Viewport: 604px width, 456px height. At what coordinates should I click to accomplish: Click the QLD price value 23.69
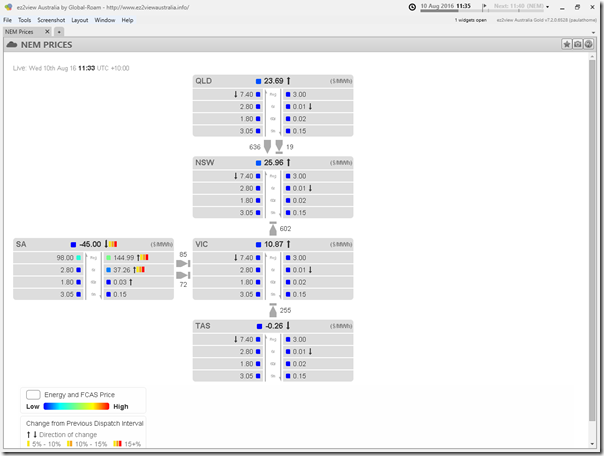pos(273,81)
